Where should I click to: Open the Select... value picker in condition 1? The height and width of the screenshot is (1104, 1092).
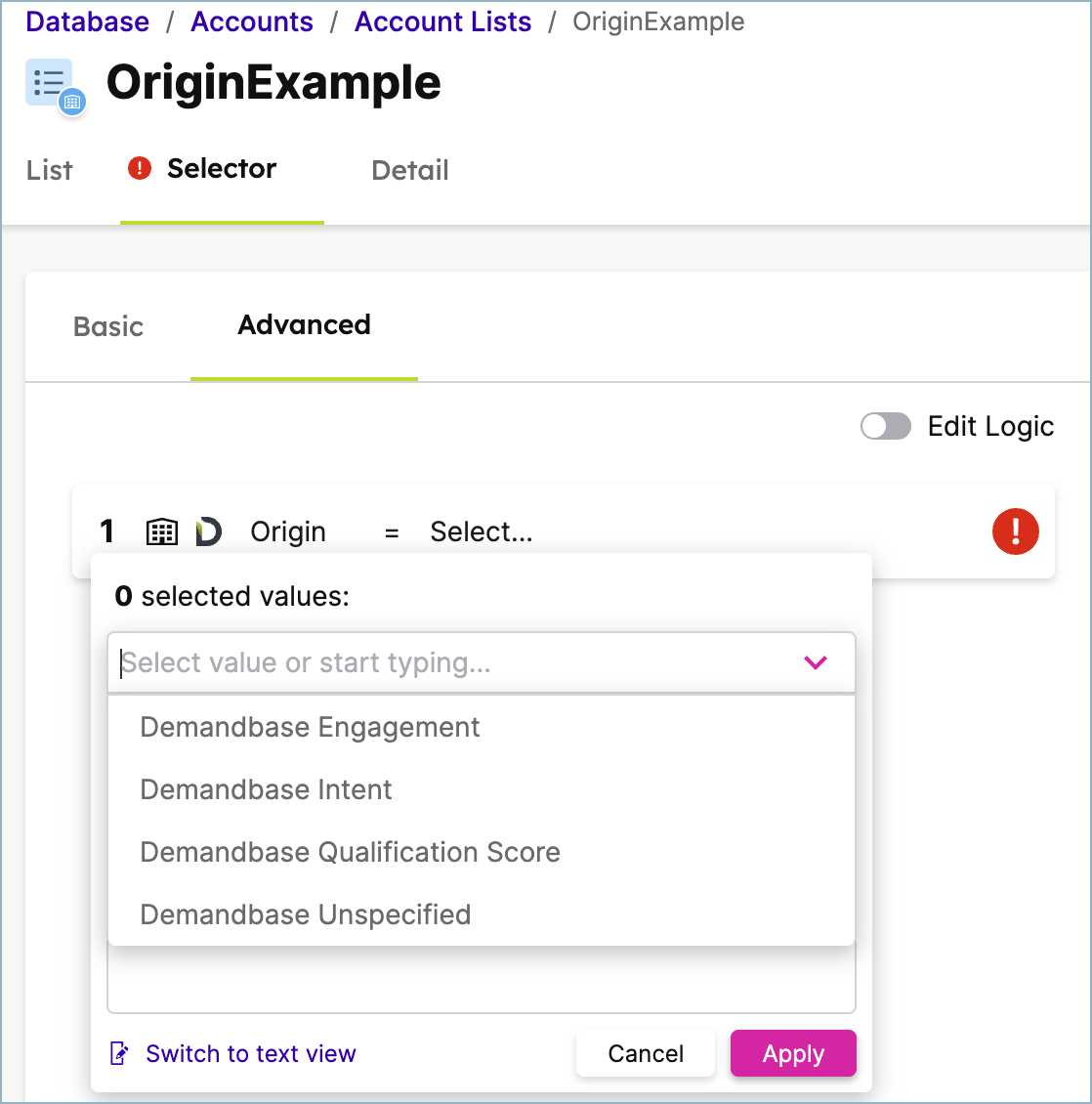(x=482, y=531)
